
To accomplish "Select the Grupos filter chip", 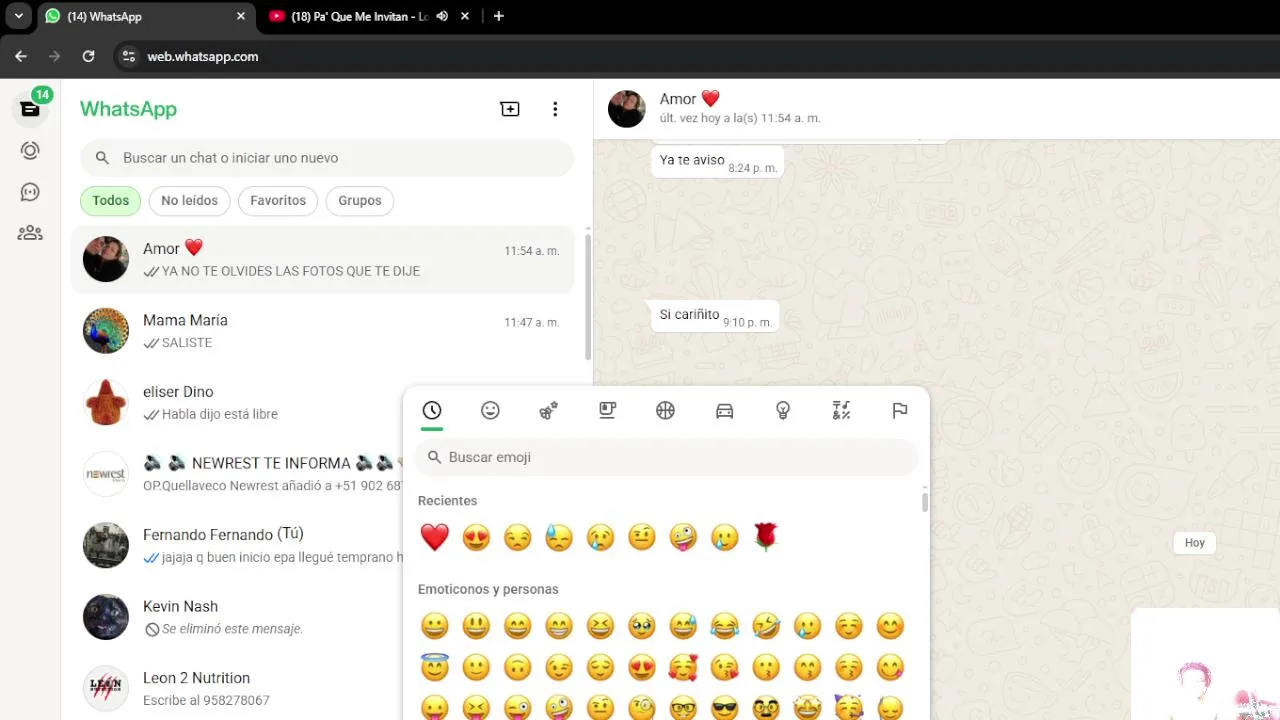I will [360, 201].
